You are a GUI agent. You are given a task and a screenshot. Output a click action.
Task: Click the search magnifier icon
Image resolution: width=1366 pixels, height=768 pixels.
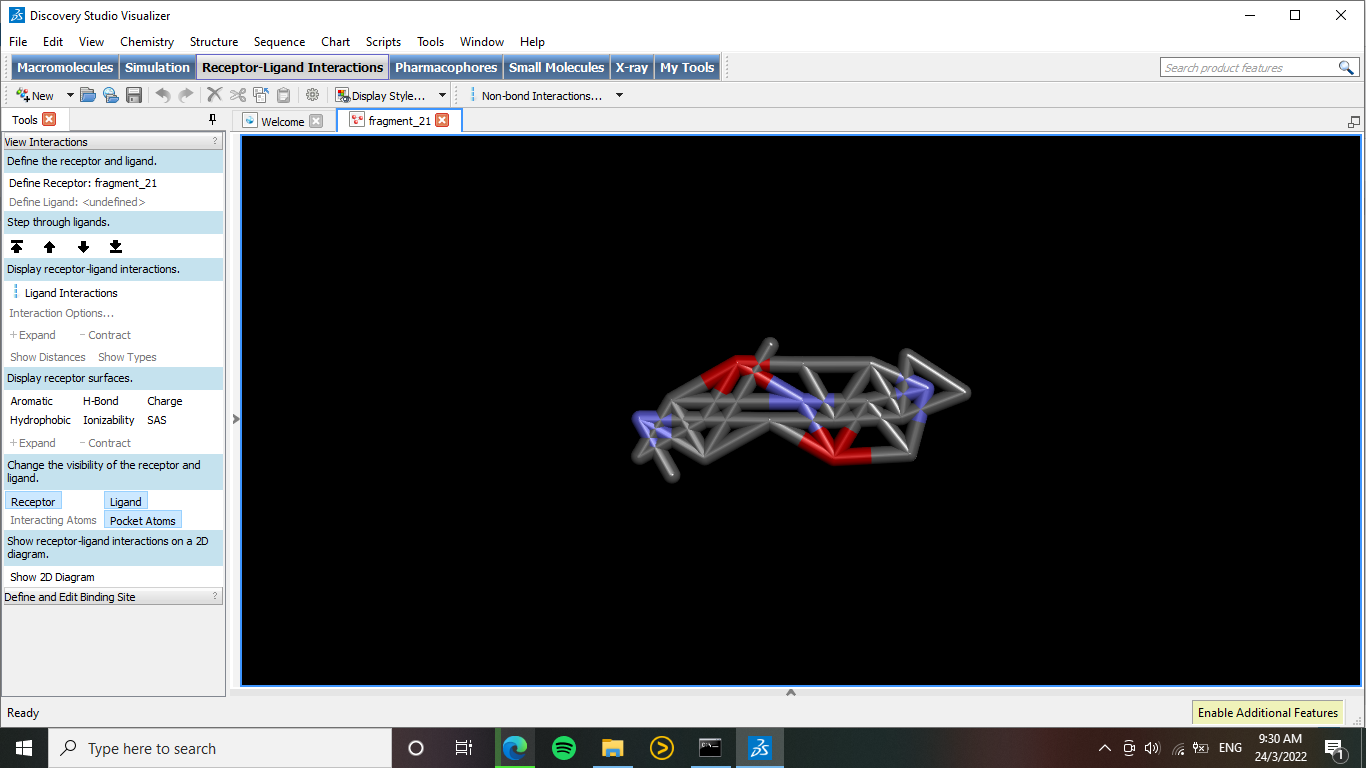point(1347,68)
